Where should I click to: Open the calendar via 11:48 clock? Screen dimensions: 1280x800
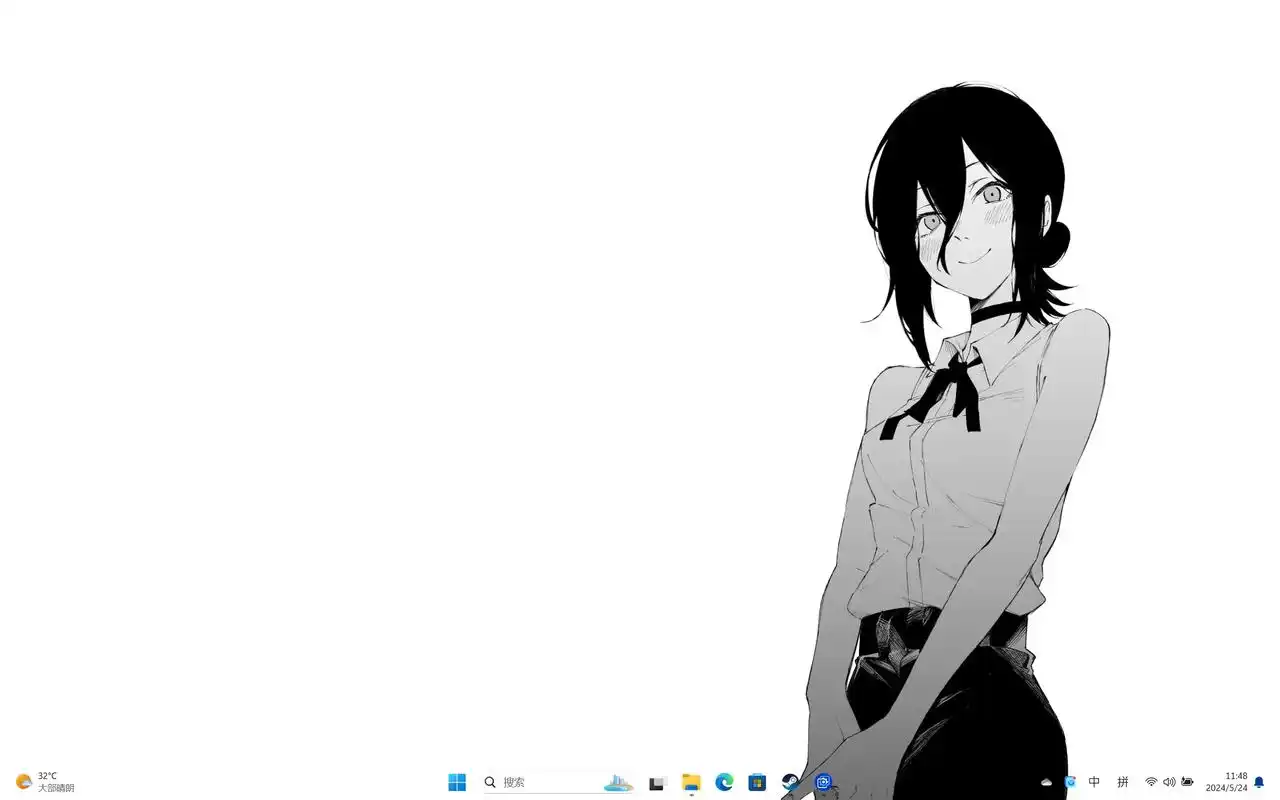(x=1226, y=782)
